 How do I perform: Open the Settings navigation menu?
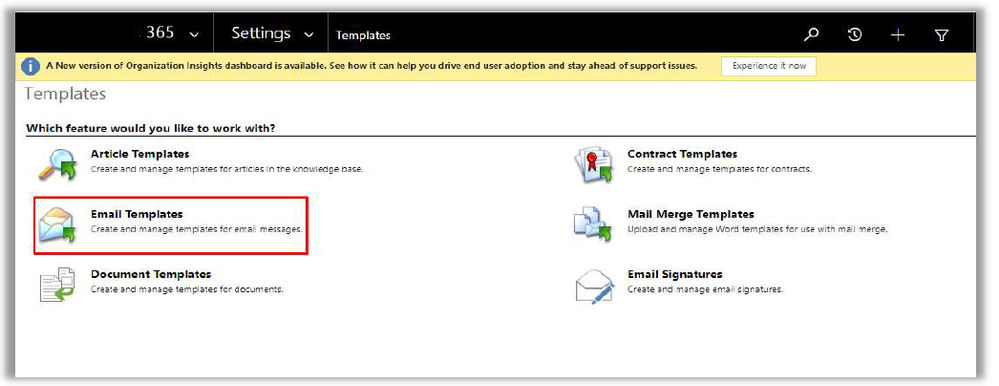point(261,33)
